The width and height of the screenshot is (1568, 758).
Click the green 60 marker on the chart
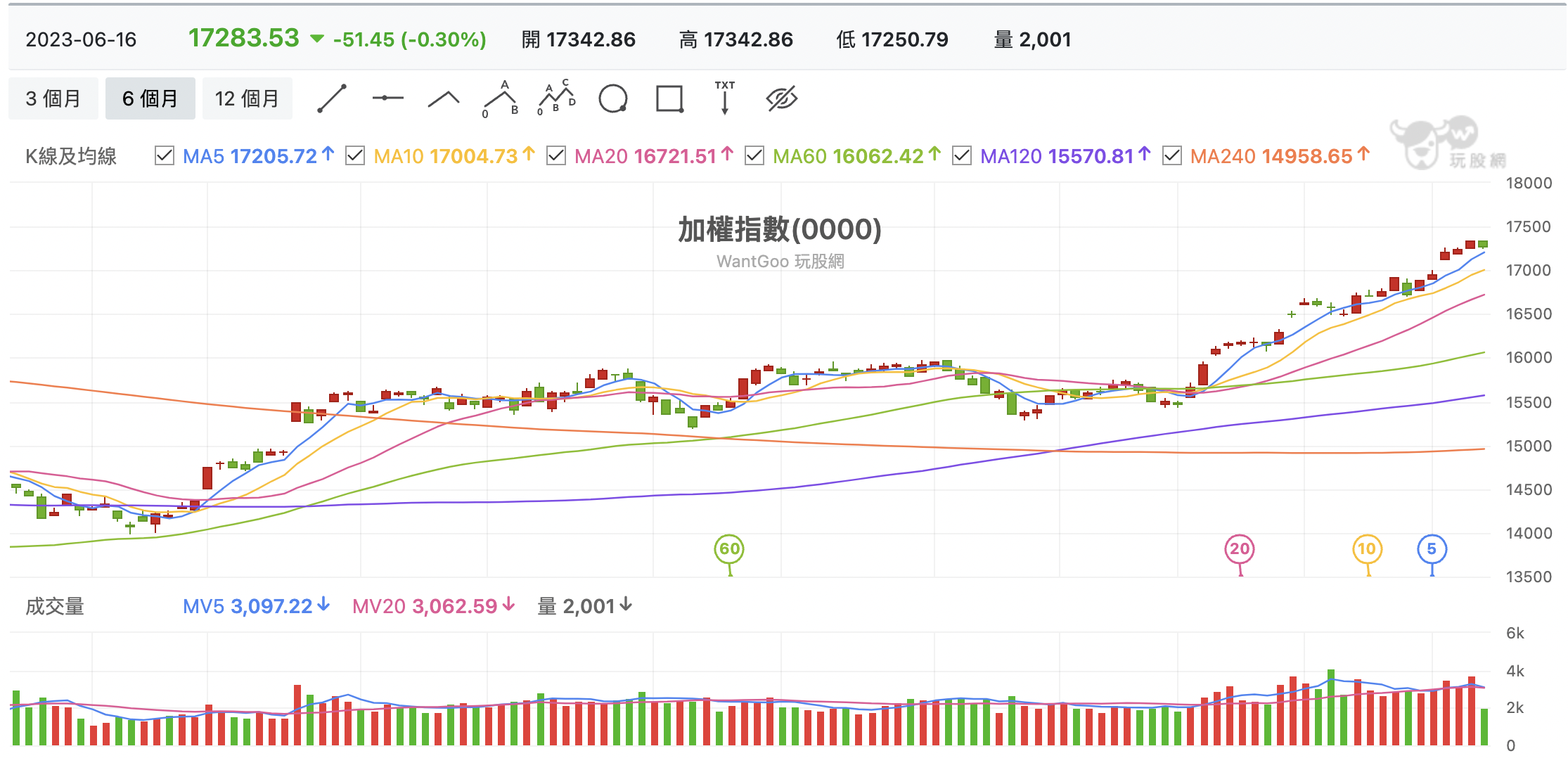729,549
